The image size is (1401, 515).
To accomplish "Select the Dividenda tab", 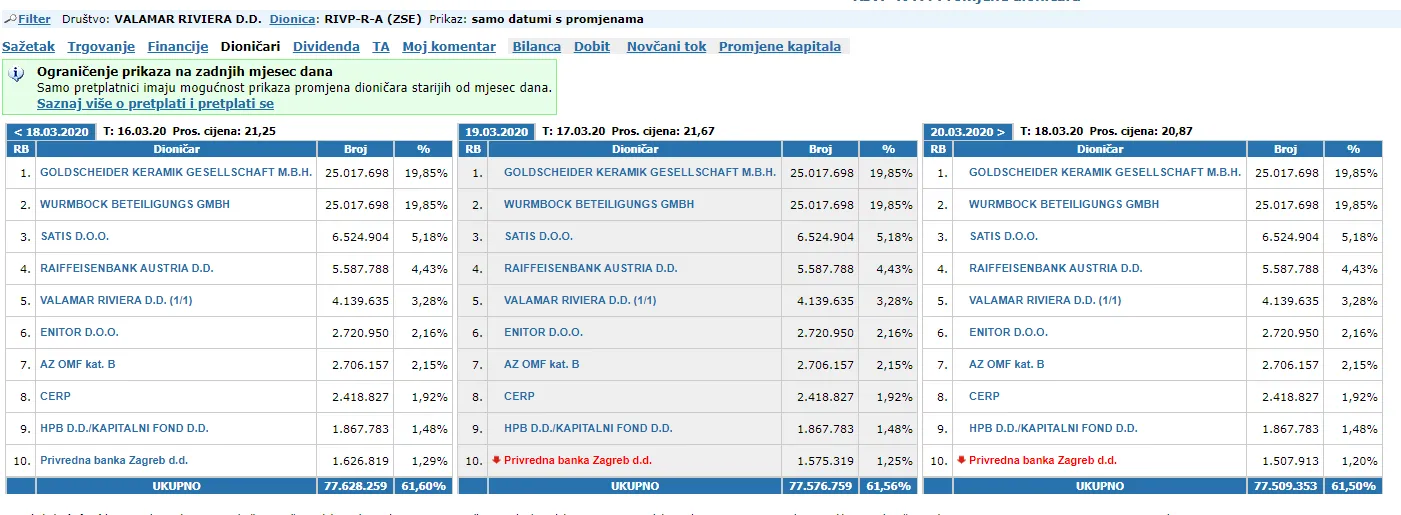I will 326,46.
